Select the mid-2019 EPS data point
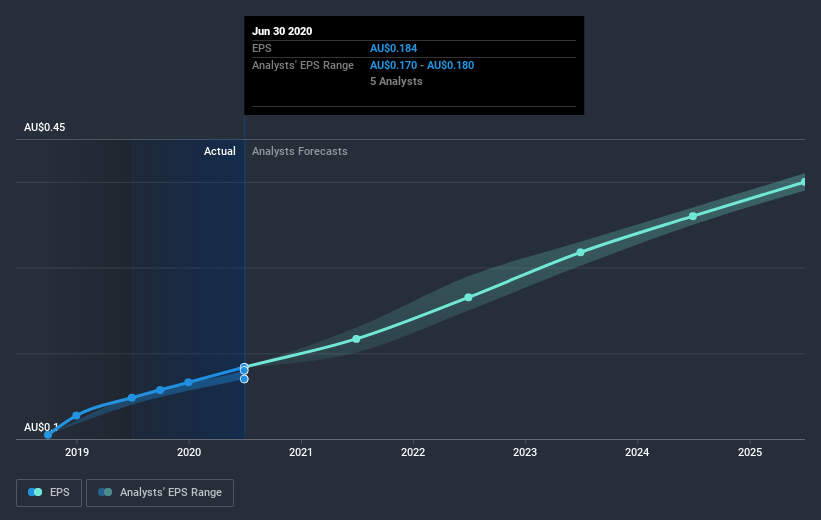 [x=132, y=398]
